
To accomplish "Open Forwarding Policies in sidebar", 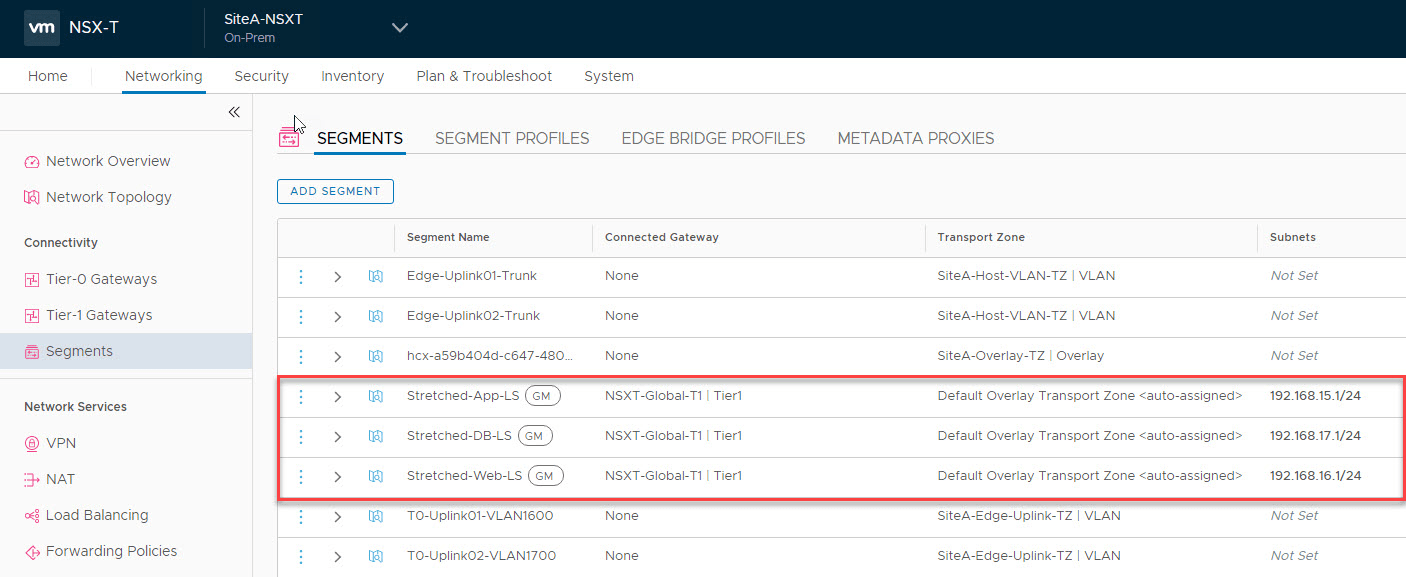I will pos(111,551).
